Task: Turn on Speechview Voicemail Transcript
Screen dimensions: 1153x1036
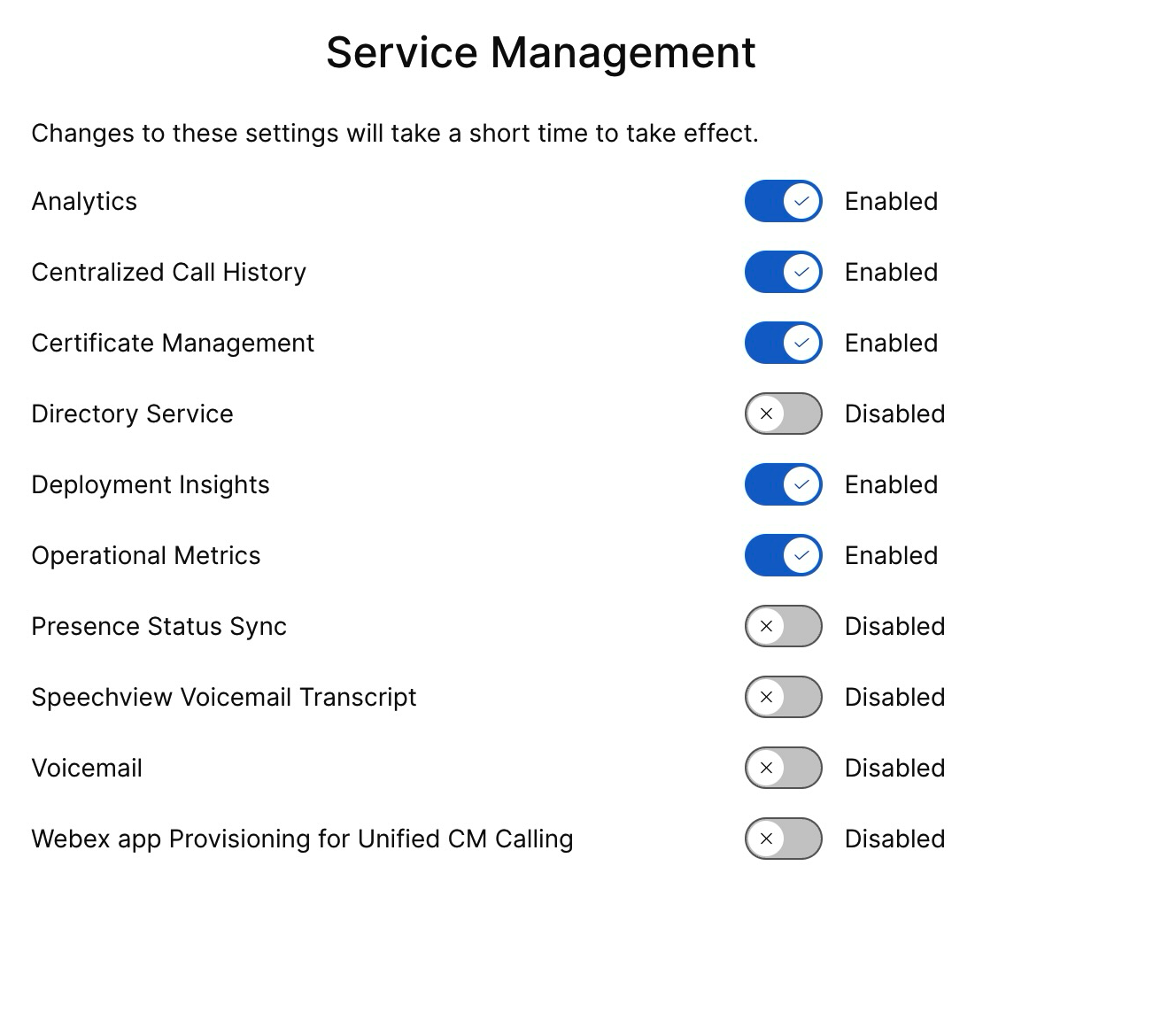Action: (783, 697)
